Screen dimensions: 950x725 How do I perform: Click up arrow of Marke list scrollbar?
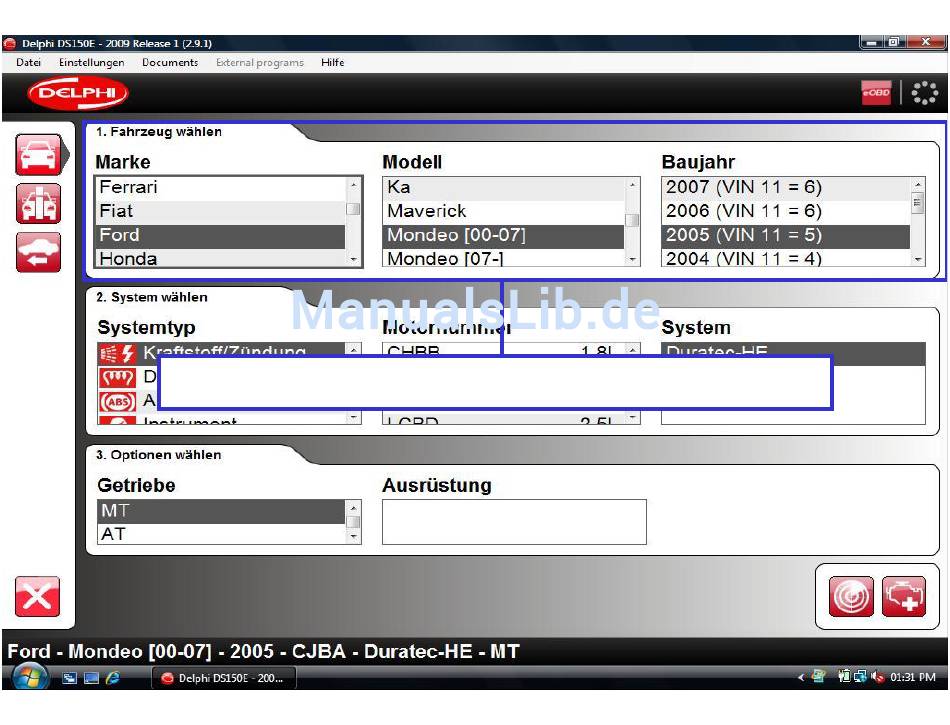[x=353, y=184]
